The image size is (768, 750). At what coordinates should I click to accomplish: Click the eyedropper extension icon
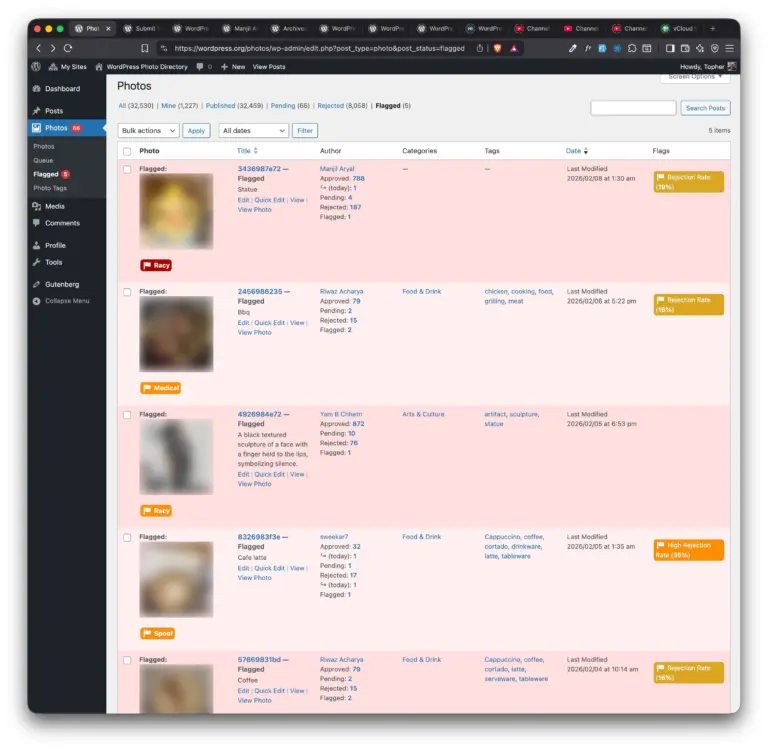click(x=572, y=48)
